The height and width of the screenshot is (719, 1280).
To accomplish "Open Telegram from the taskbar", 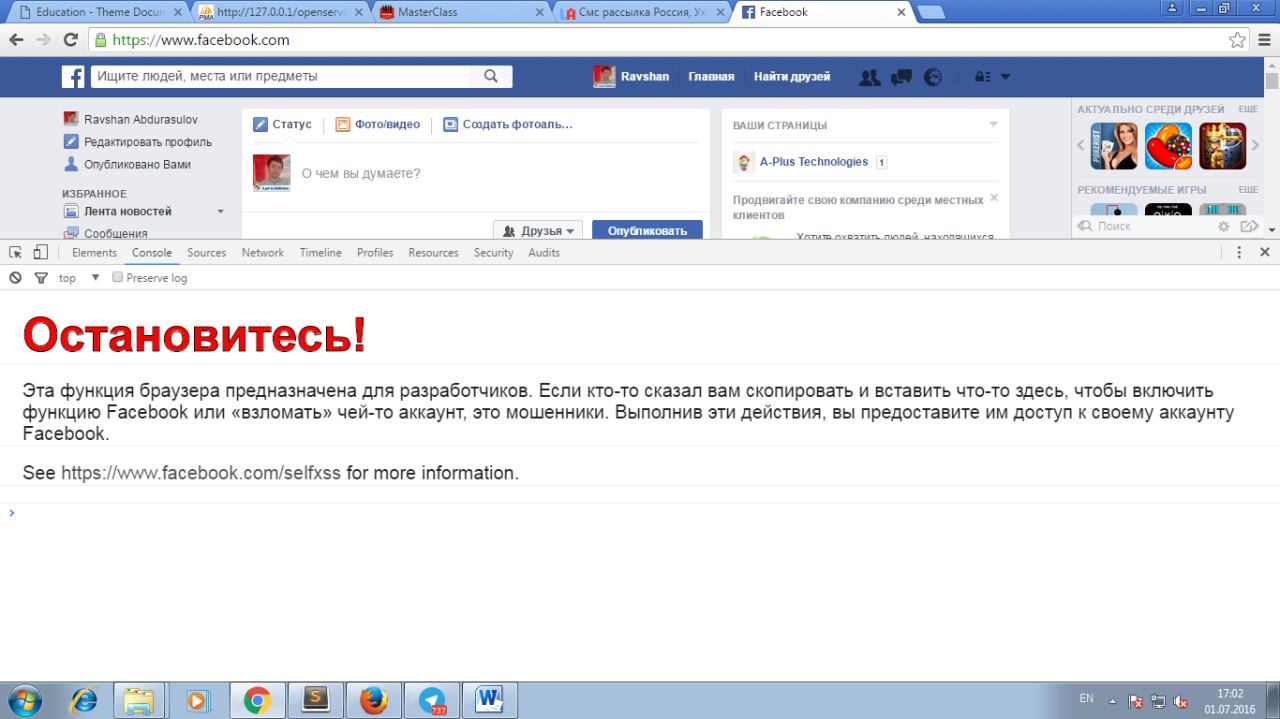I will [433, 701].
